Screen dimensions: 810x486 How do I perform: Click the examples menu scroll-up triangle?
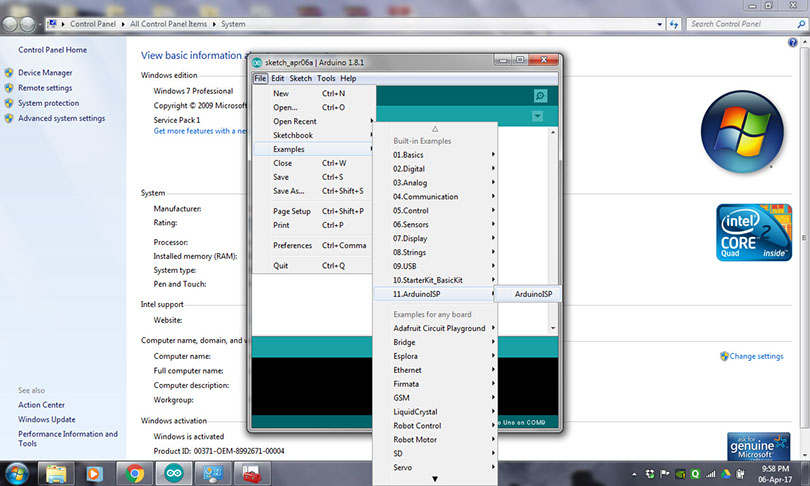435,129
